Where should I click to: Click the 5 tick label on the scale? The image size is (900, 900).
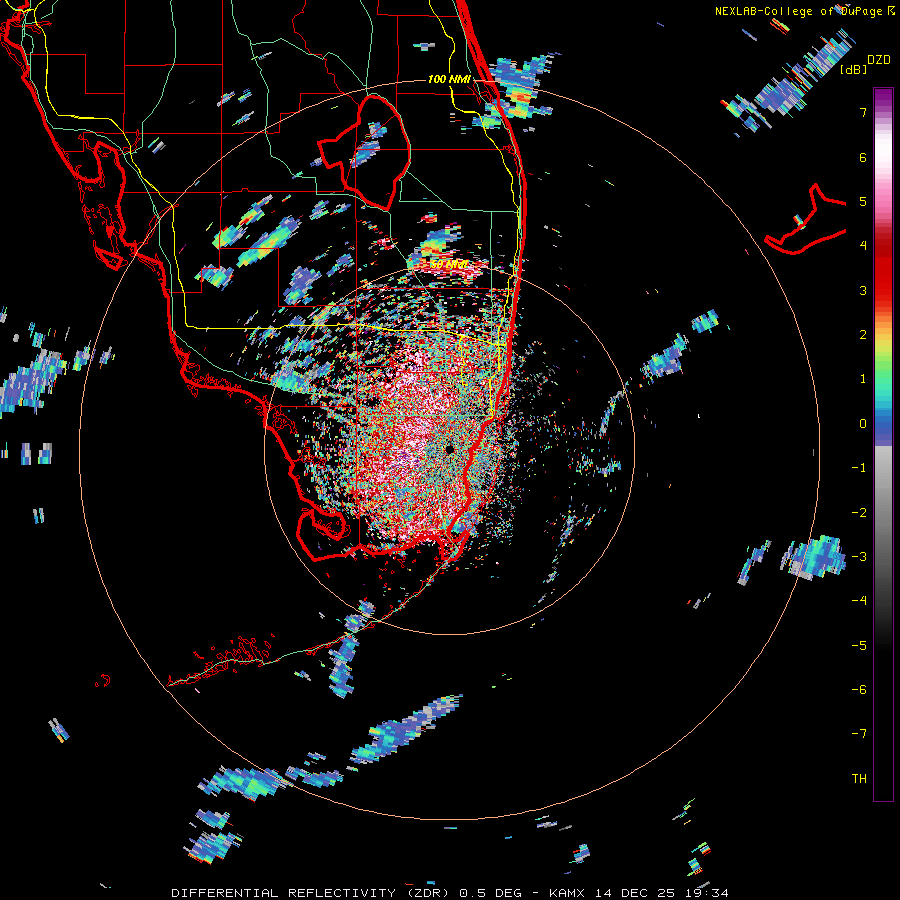pos(863,201)
